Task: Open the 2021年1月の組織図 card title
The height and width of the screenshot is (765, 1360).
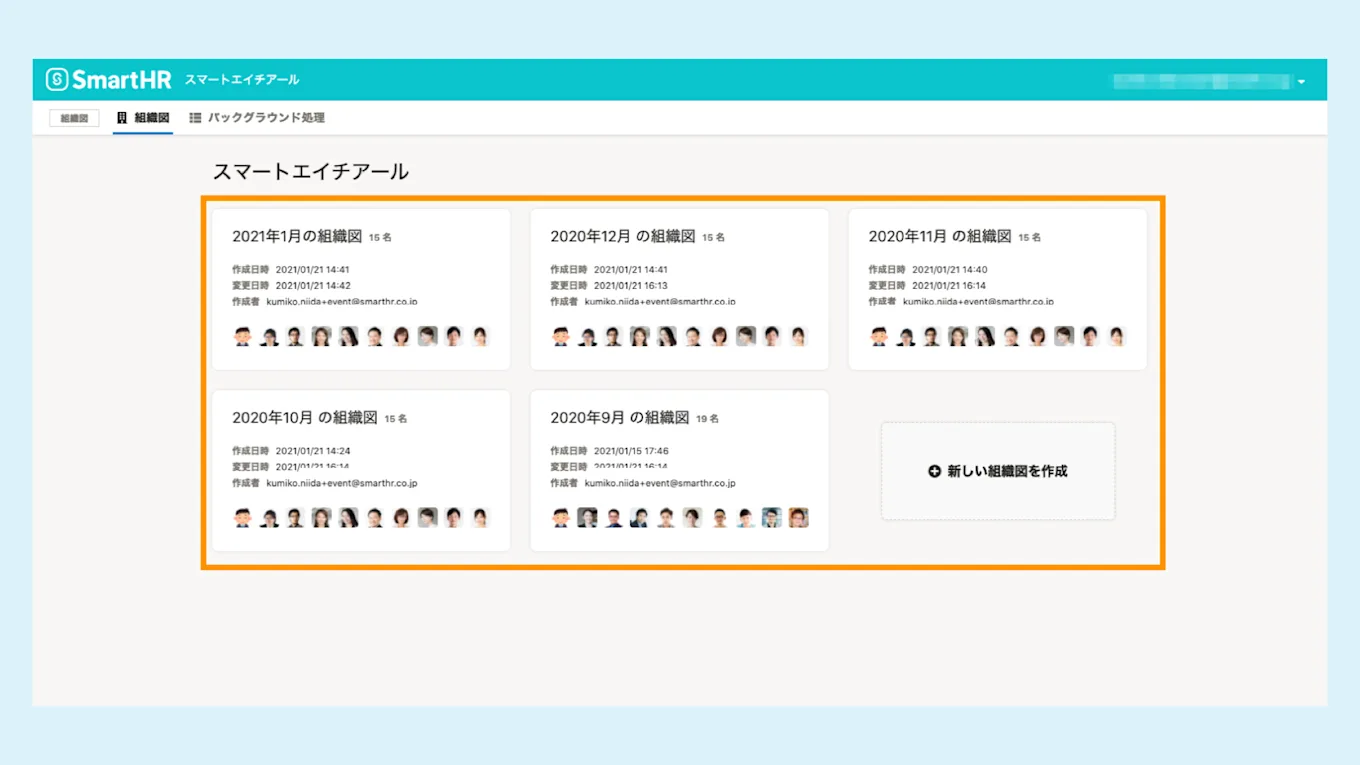Action: pyautogui.click(x=297, y=237)
